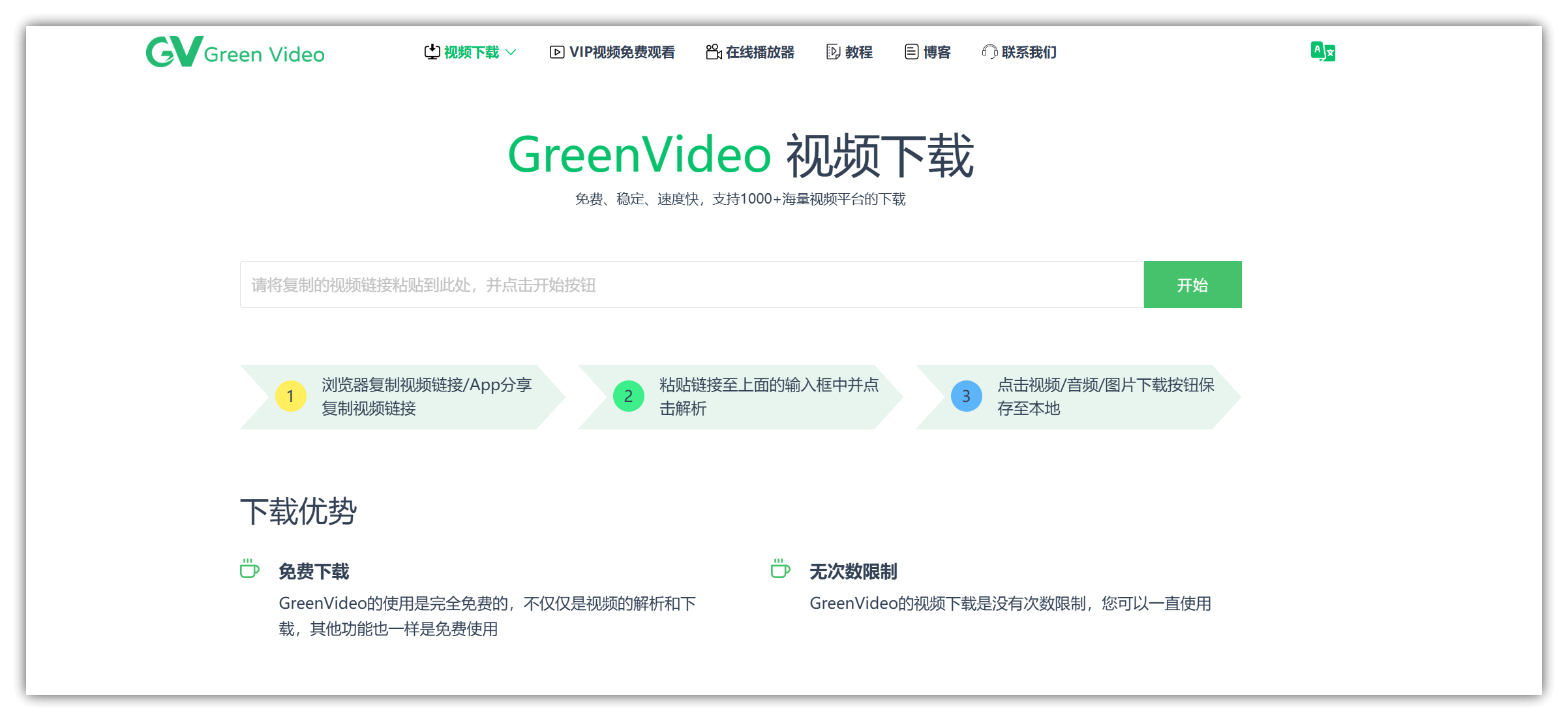Click the 免费下载 title
1568x721 pixels.
coord(314,572)
